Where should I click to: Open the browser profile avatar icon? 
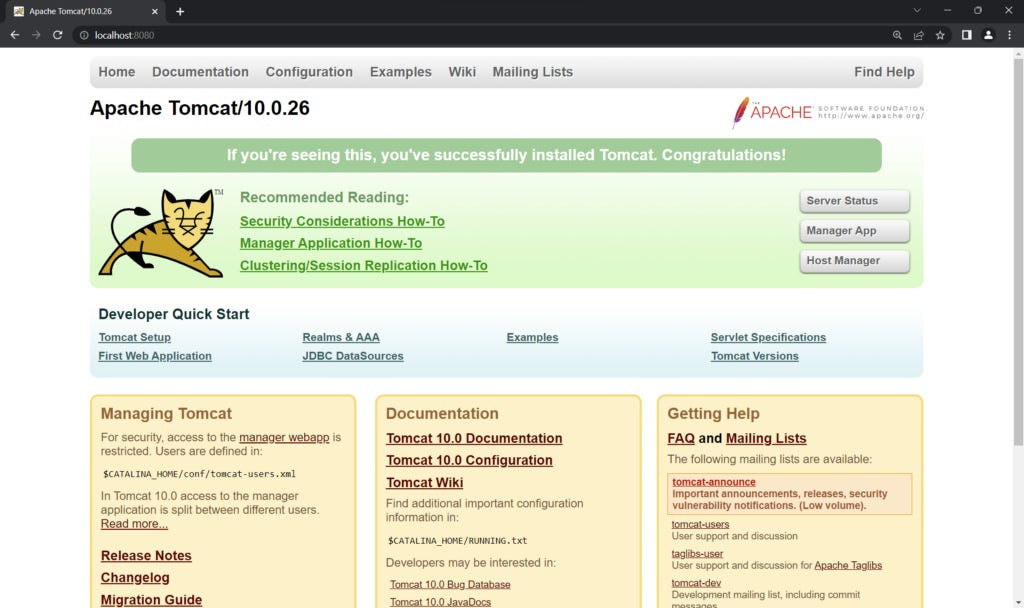(988, 35)
